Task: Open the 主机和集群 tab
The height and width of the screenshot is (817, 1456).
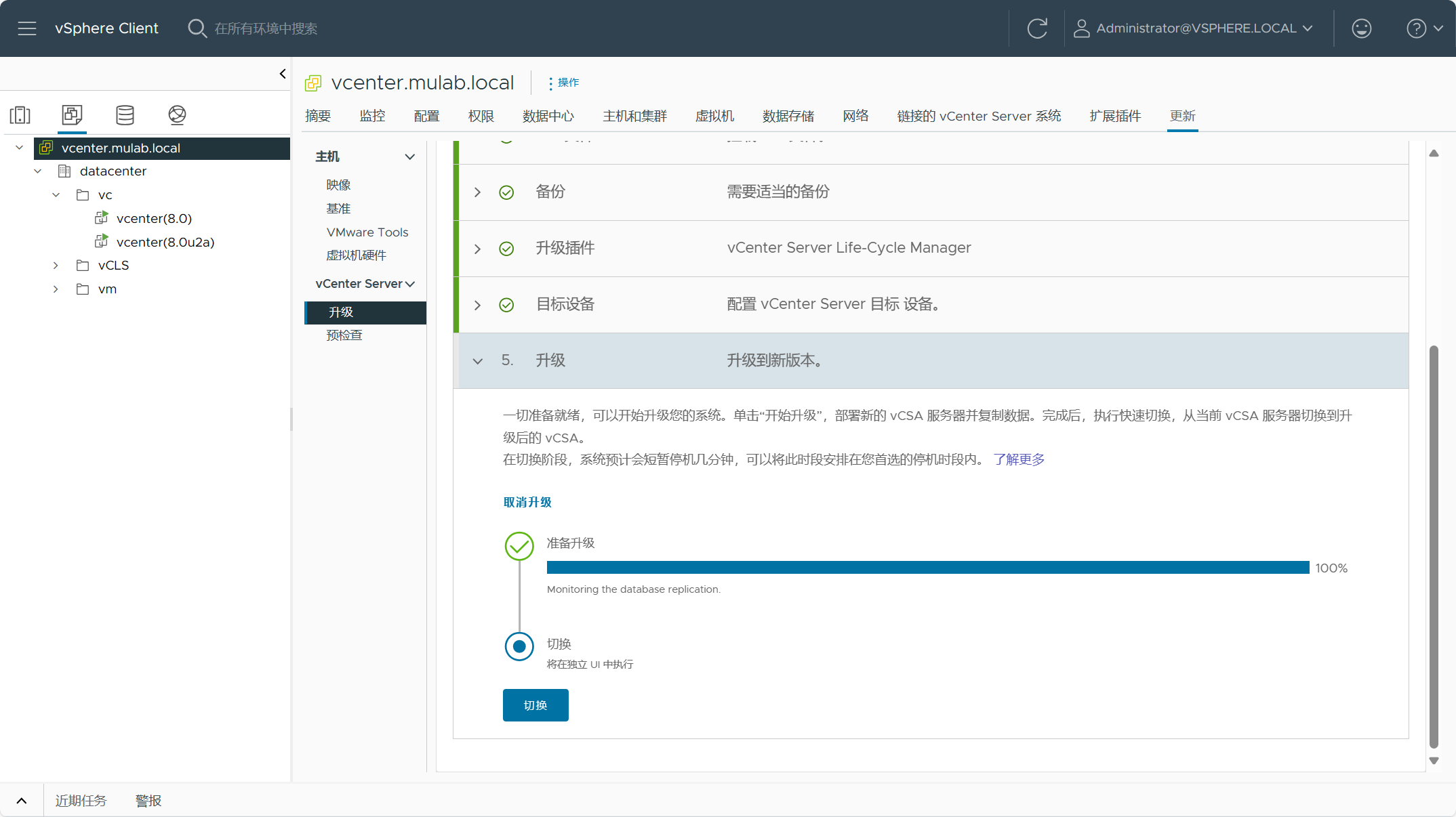Action: 635,116
